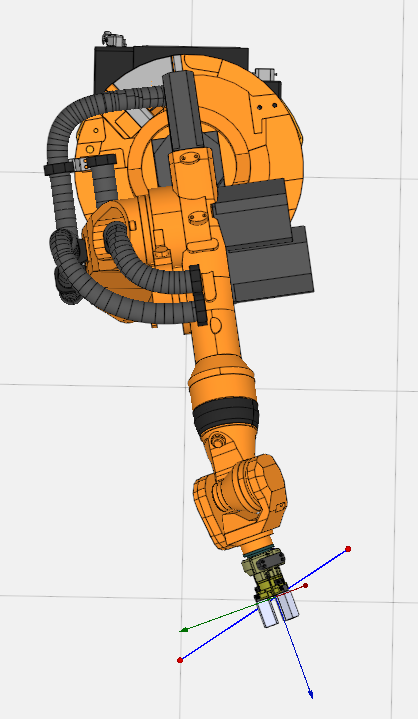Image resolution: width=418 pixels, height=719 pixels.
Task: Click the green Y-axis arrow of the tool frame
Action: 183,630
